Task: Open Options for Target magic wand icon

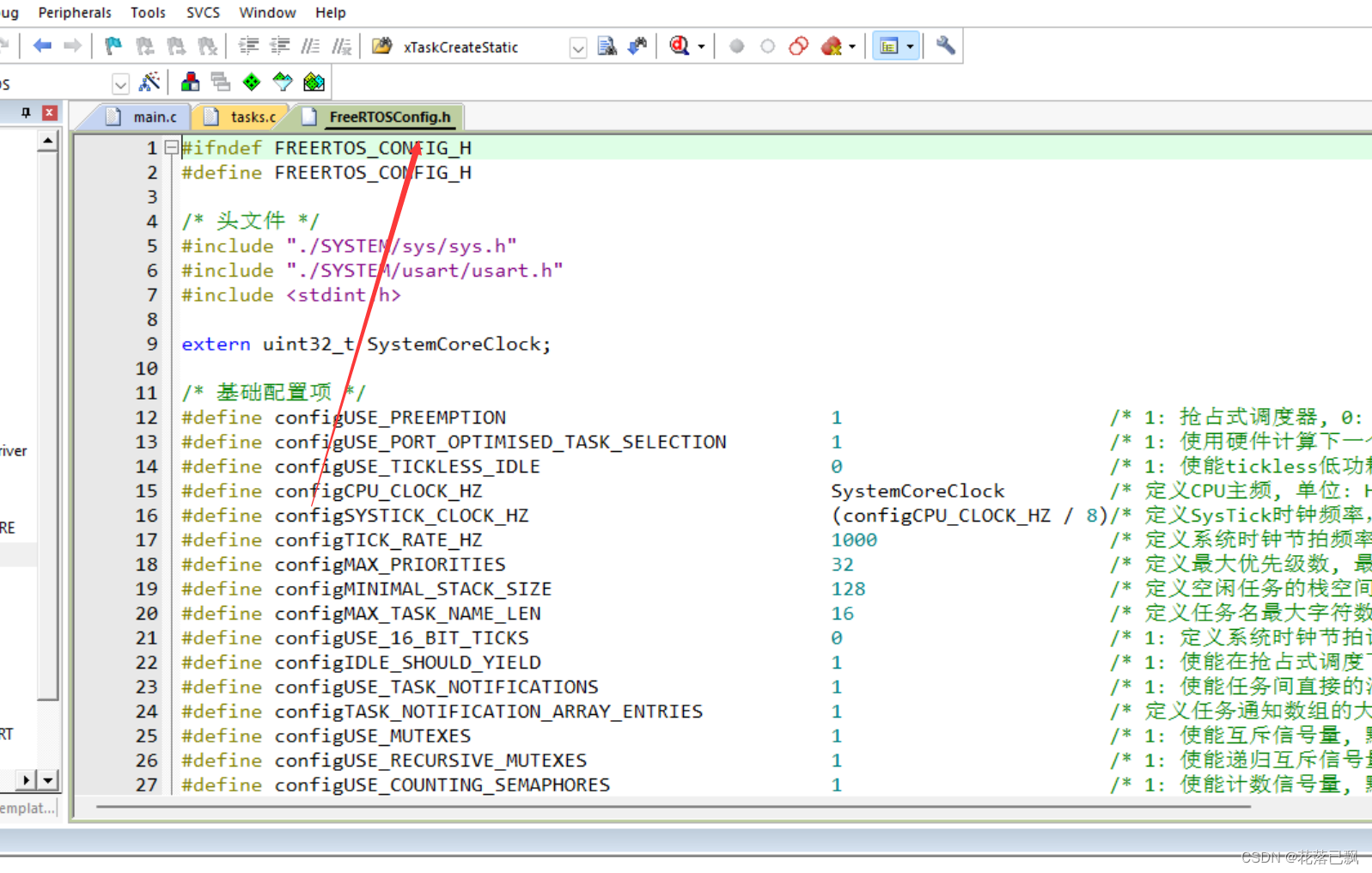Action: click(x=149, y=82)
